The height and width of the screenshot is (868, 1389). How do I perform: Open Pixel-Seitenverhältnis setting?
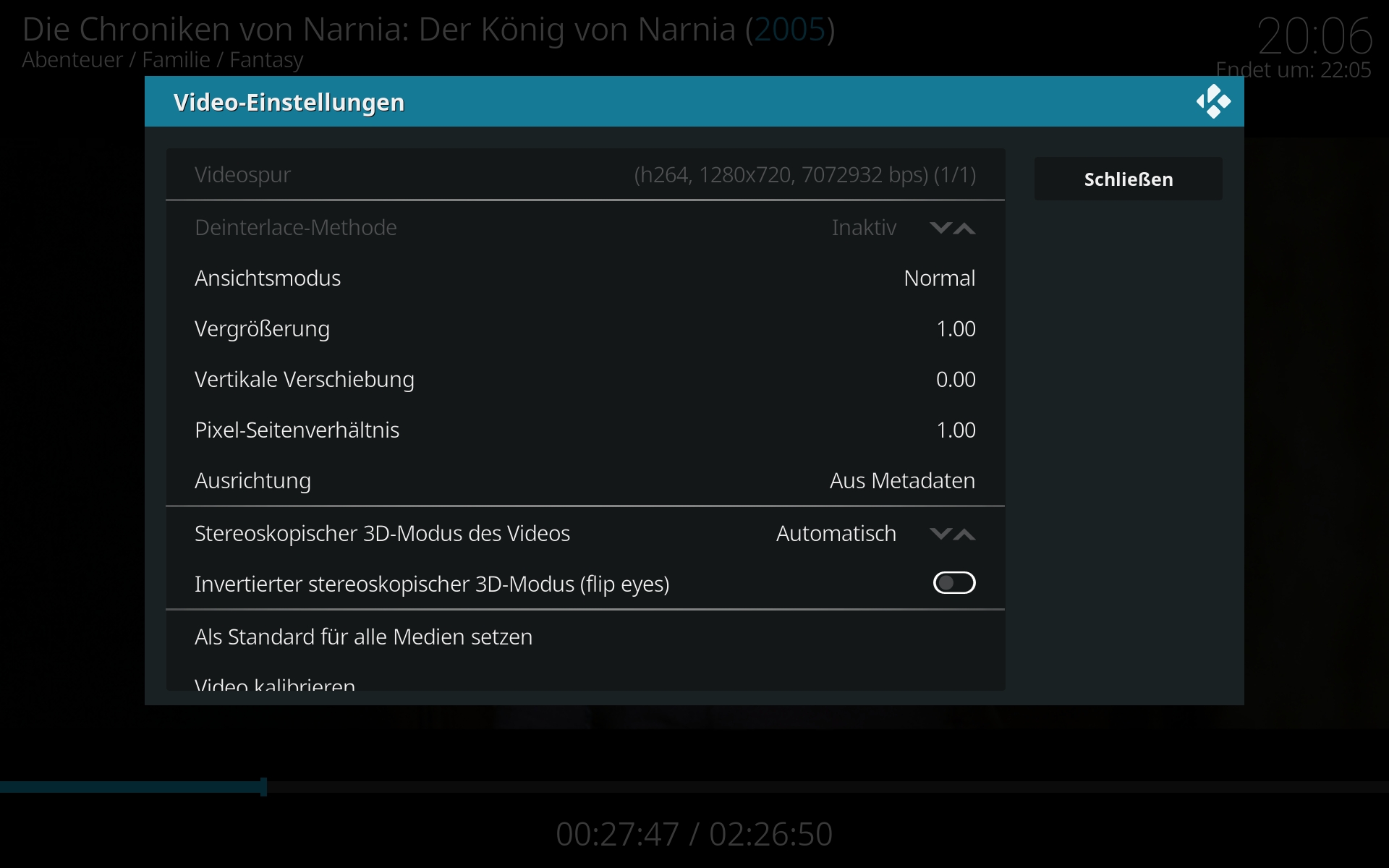585,430
